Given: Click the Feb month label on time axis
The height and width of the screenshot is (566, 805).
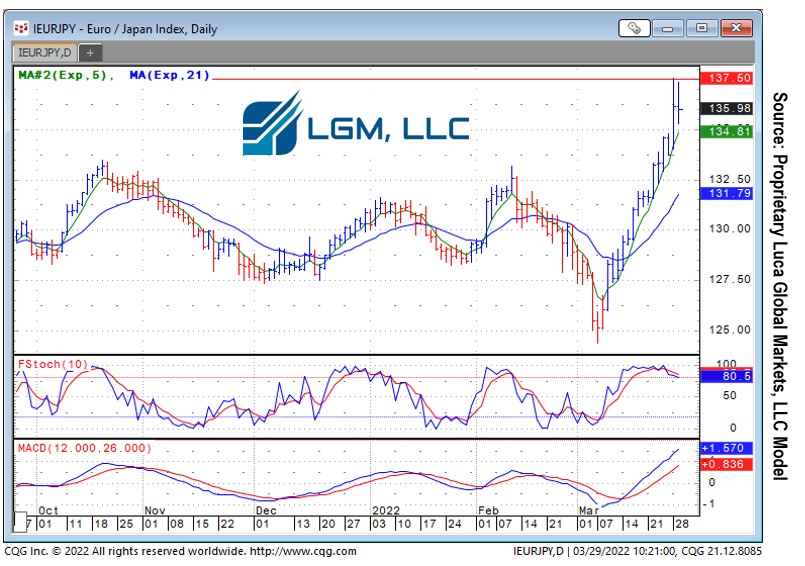Looking at the screenshot, I should 488,511.
